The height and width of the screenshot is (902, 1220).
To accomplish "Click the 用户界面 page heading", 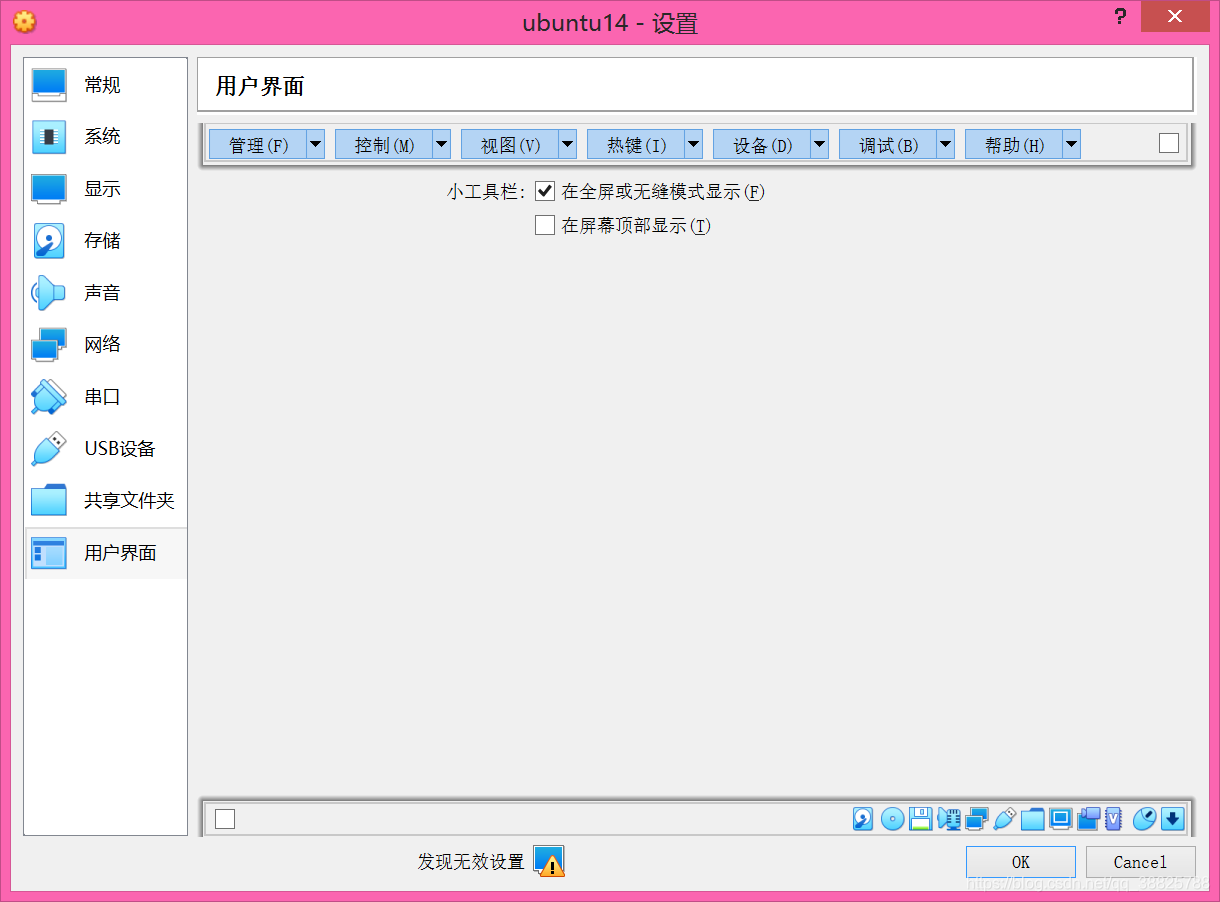I will pos(260,86).
